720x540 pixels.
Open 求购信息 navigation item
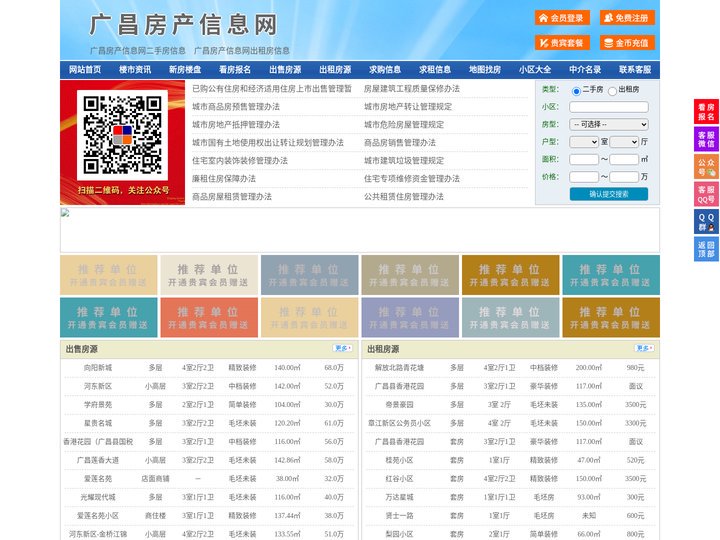click(385, 70)
